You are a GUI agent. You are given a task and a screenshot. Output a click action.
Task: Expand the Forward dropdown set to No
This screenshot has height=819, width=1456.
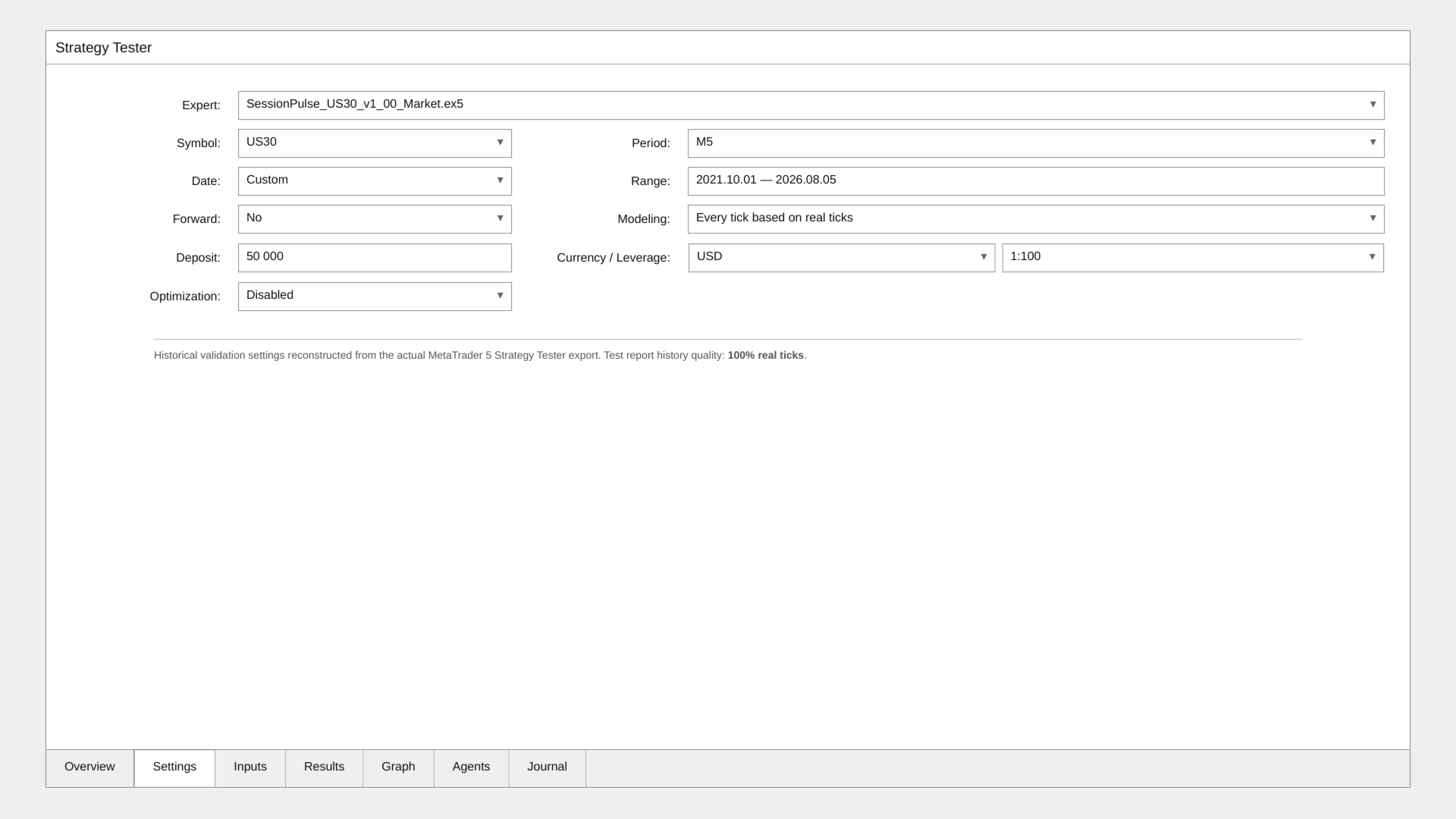375,219
